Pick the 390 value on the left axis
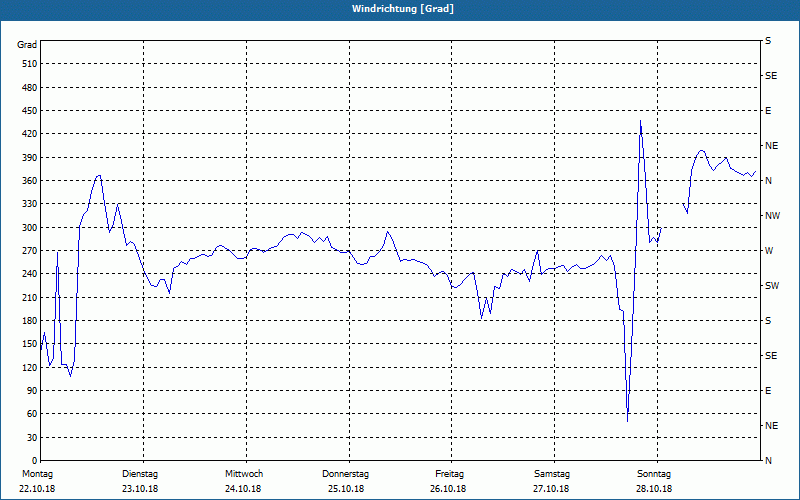This screenshot has height=500, width=800. tap(29, 158)
